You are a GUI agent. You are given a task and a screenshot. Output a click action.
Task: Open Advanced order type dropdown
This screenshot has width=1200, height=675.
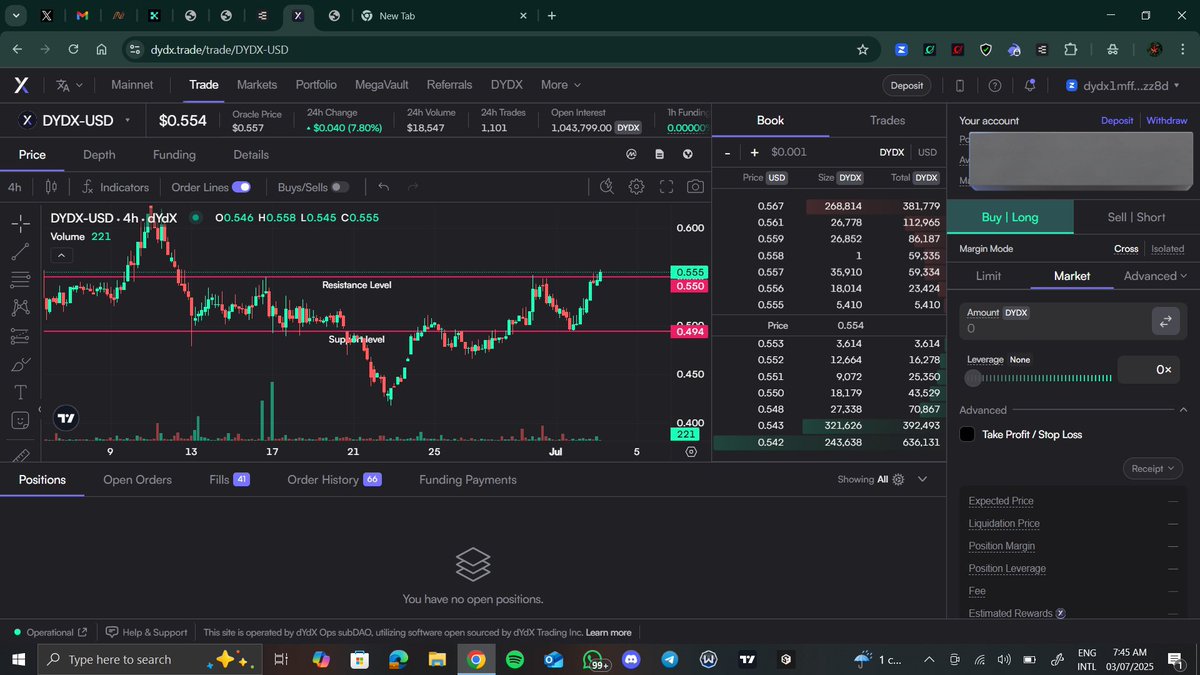click(1155, 276)
